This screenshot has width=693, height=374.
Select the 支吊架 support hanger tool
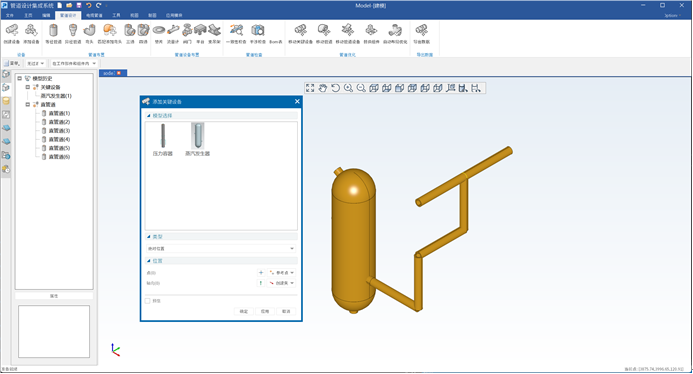pos(214,34)
